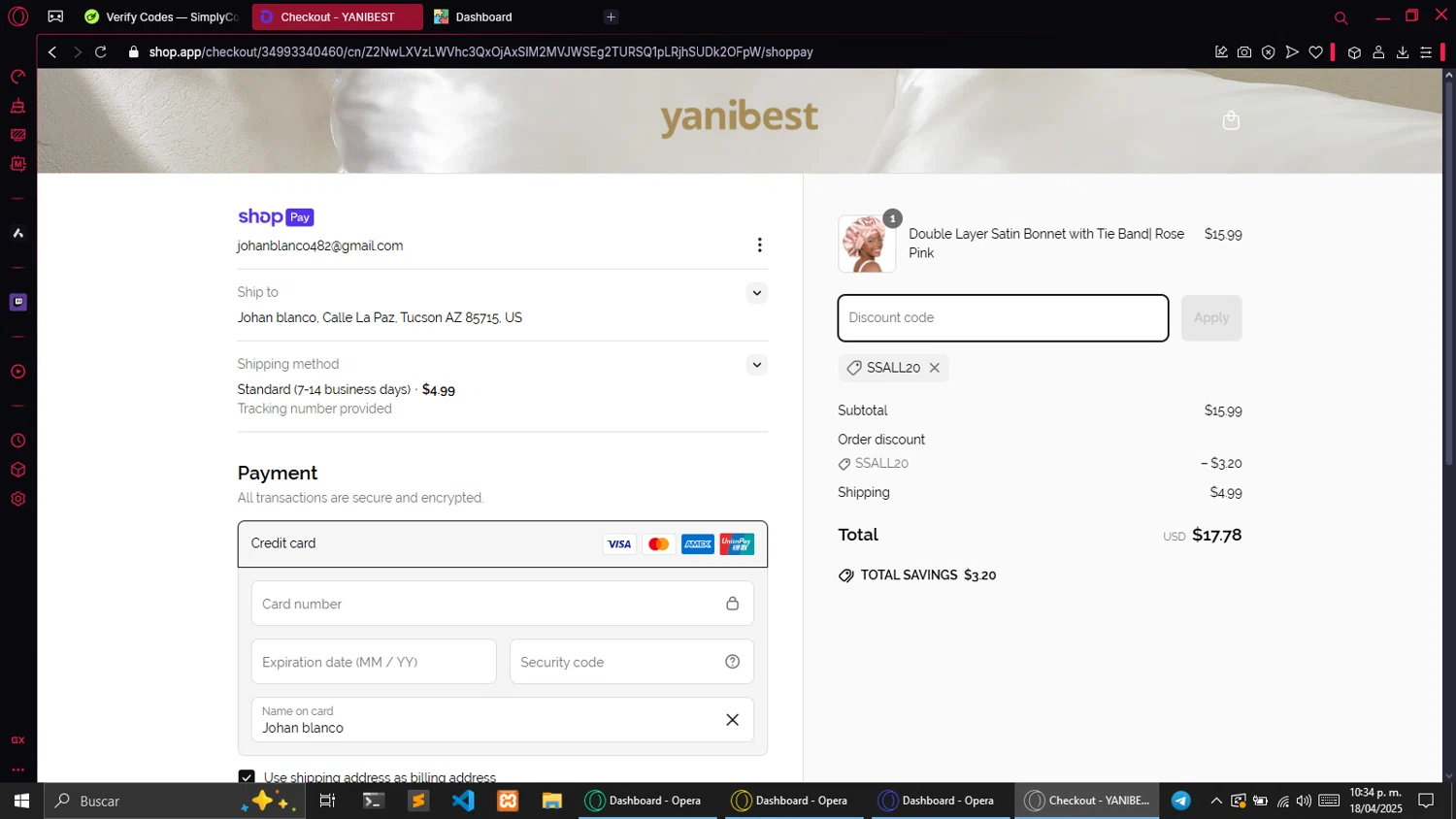Click the TOTAL SAVINGS $3.20 text
The height and width of the screenshot is (819, 1456).
point(928,575)
